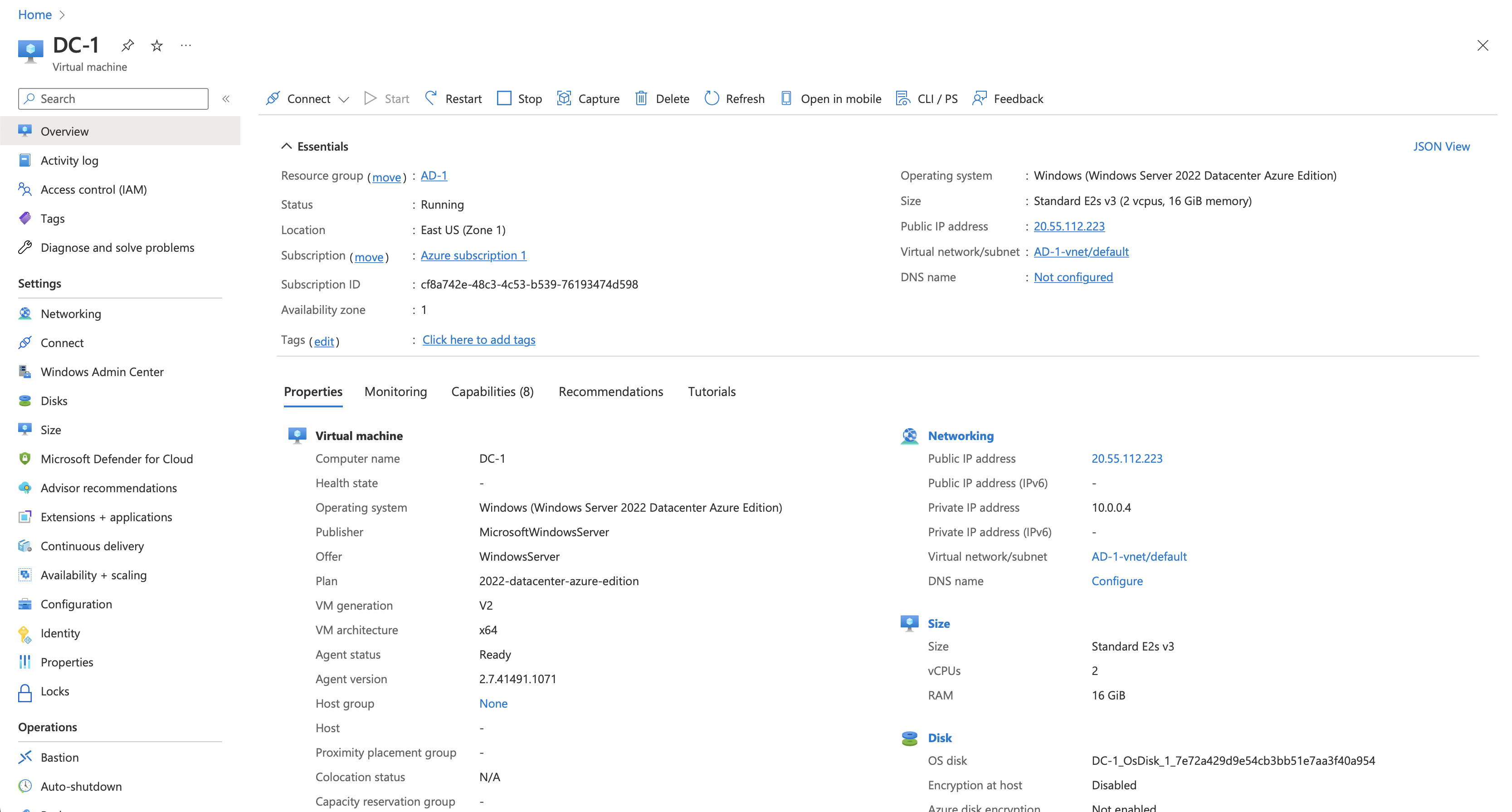Collapse the left navigation sidebar
This screenshot has height=812, width=1512.
point(226,98)
